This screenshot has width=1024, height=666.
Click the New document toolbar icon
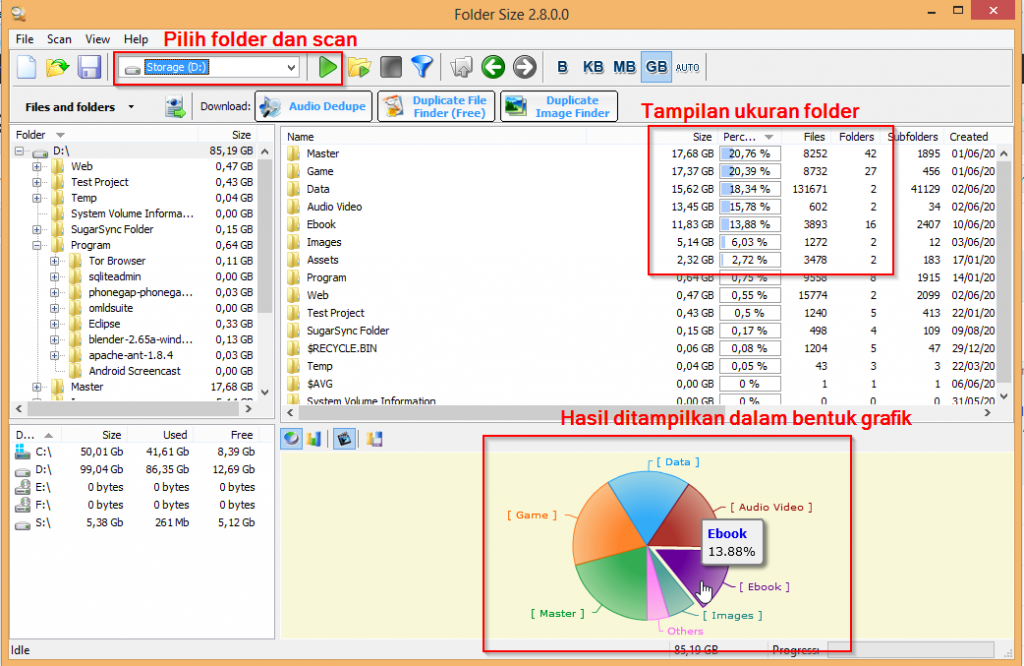tap(27, 67)
